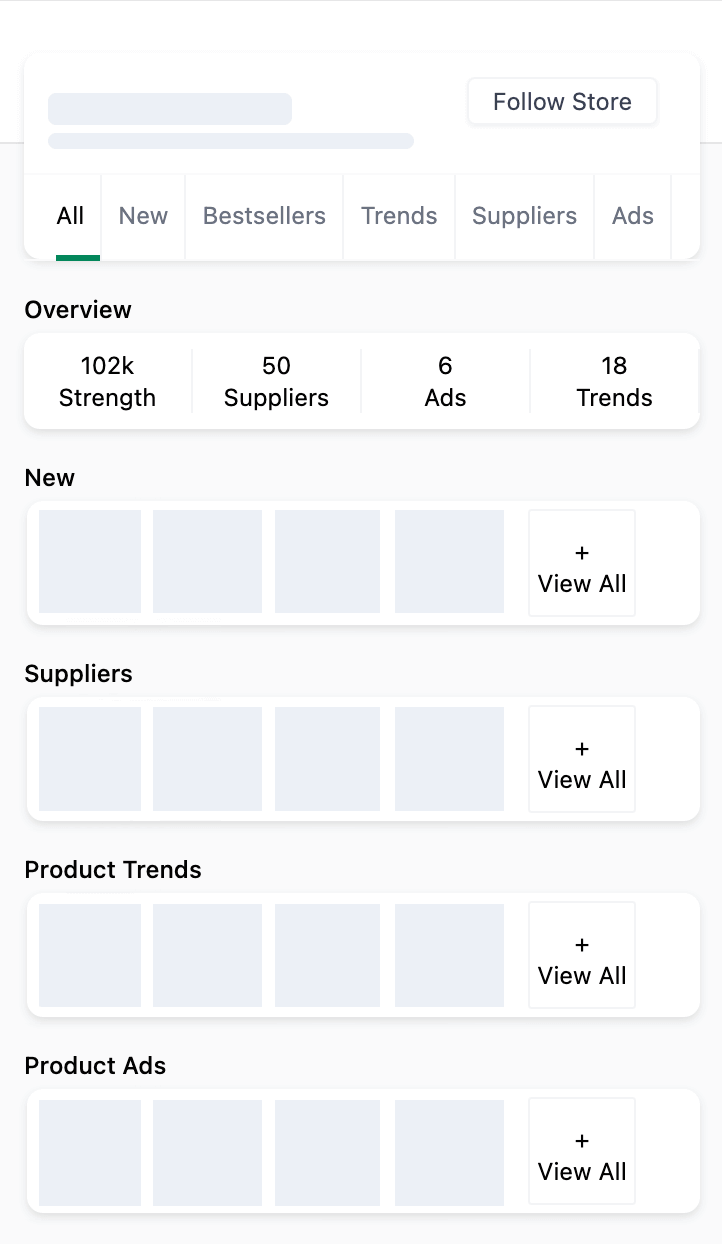Click the Follow Store button

tap(562, 102)
